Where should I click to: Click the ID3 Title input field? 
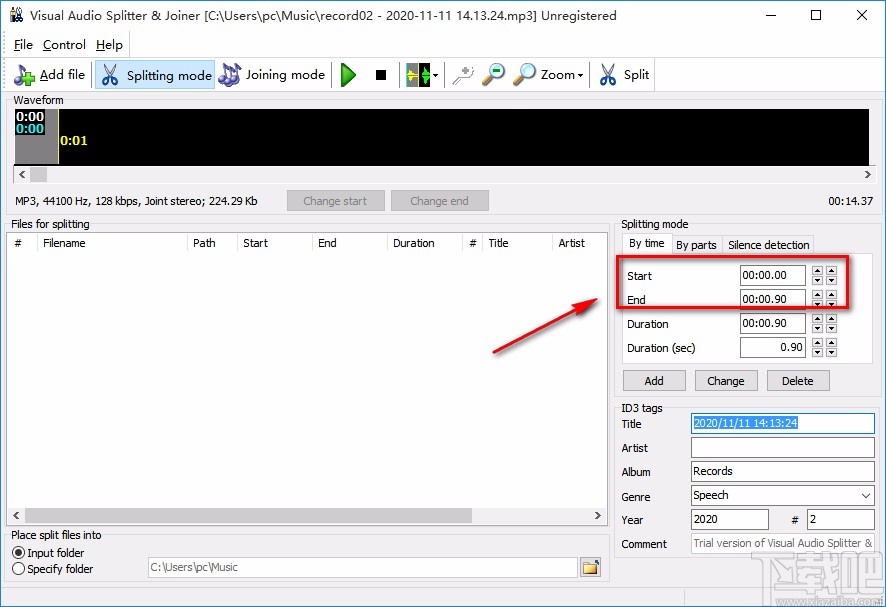(x=783, y=423)
